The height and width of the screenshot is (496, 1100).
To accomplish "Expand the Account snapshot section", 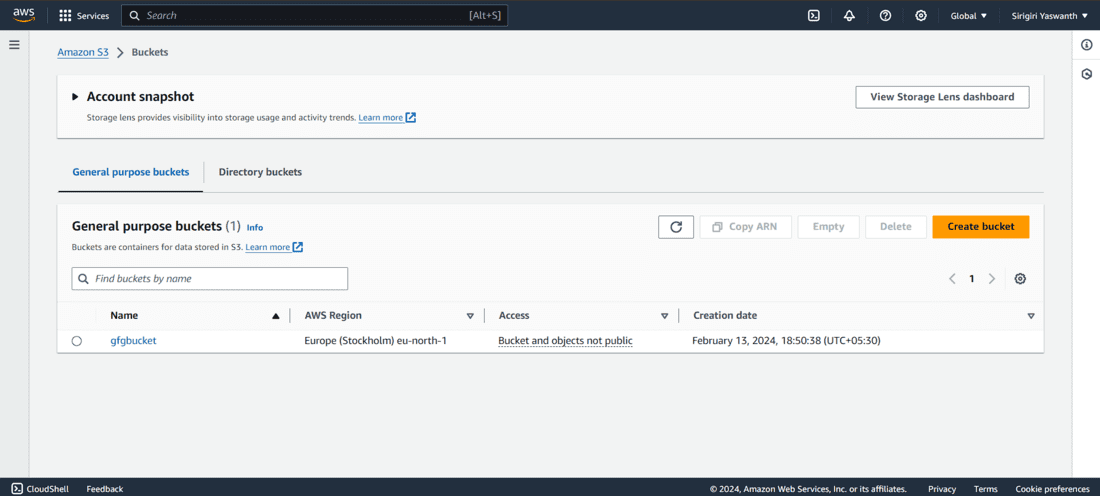I will pyautogui.click(x=75, y=97).
